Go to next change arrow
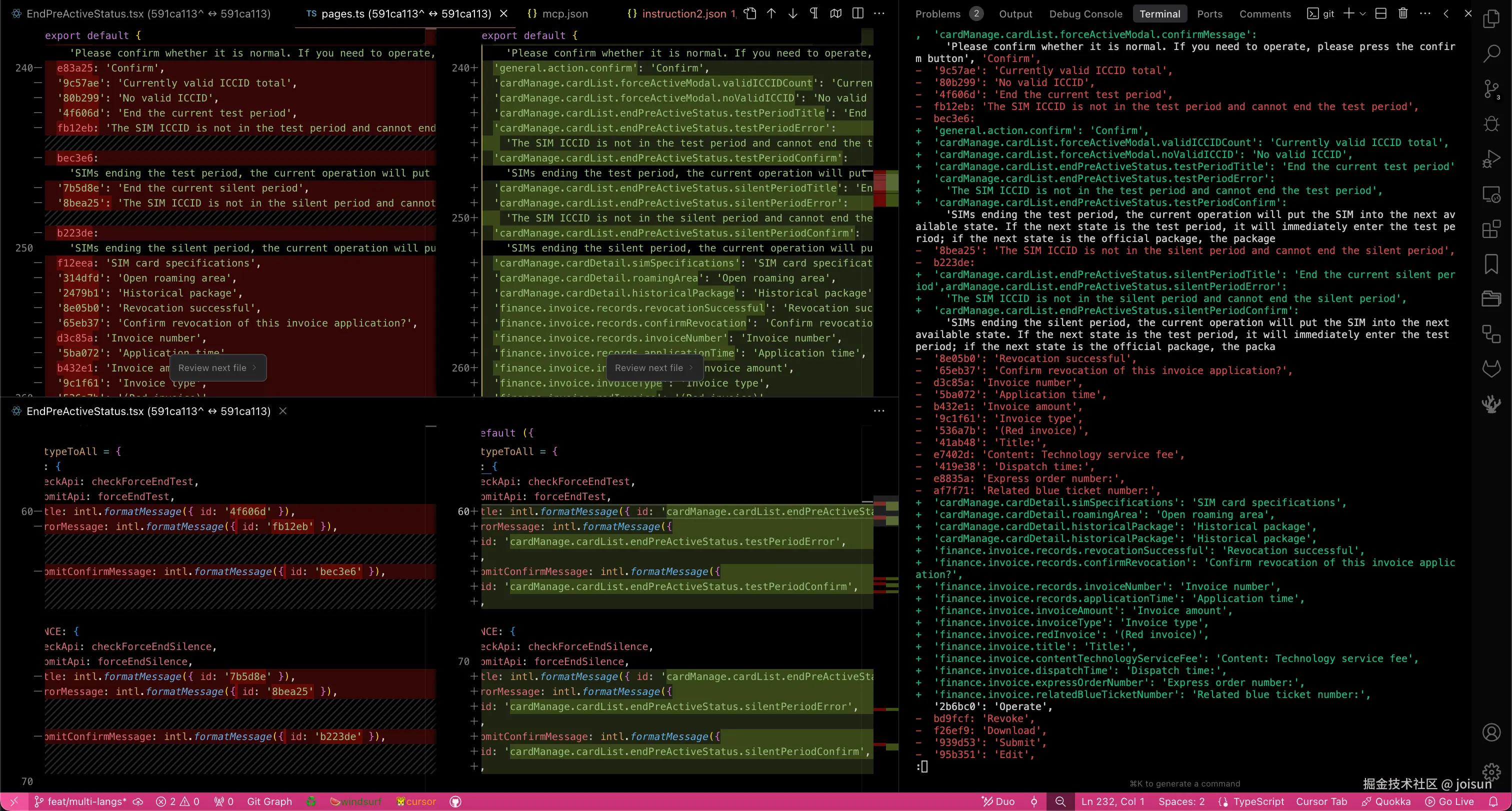Viewport: 1512px width, 811px height. [792, 13]
